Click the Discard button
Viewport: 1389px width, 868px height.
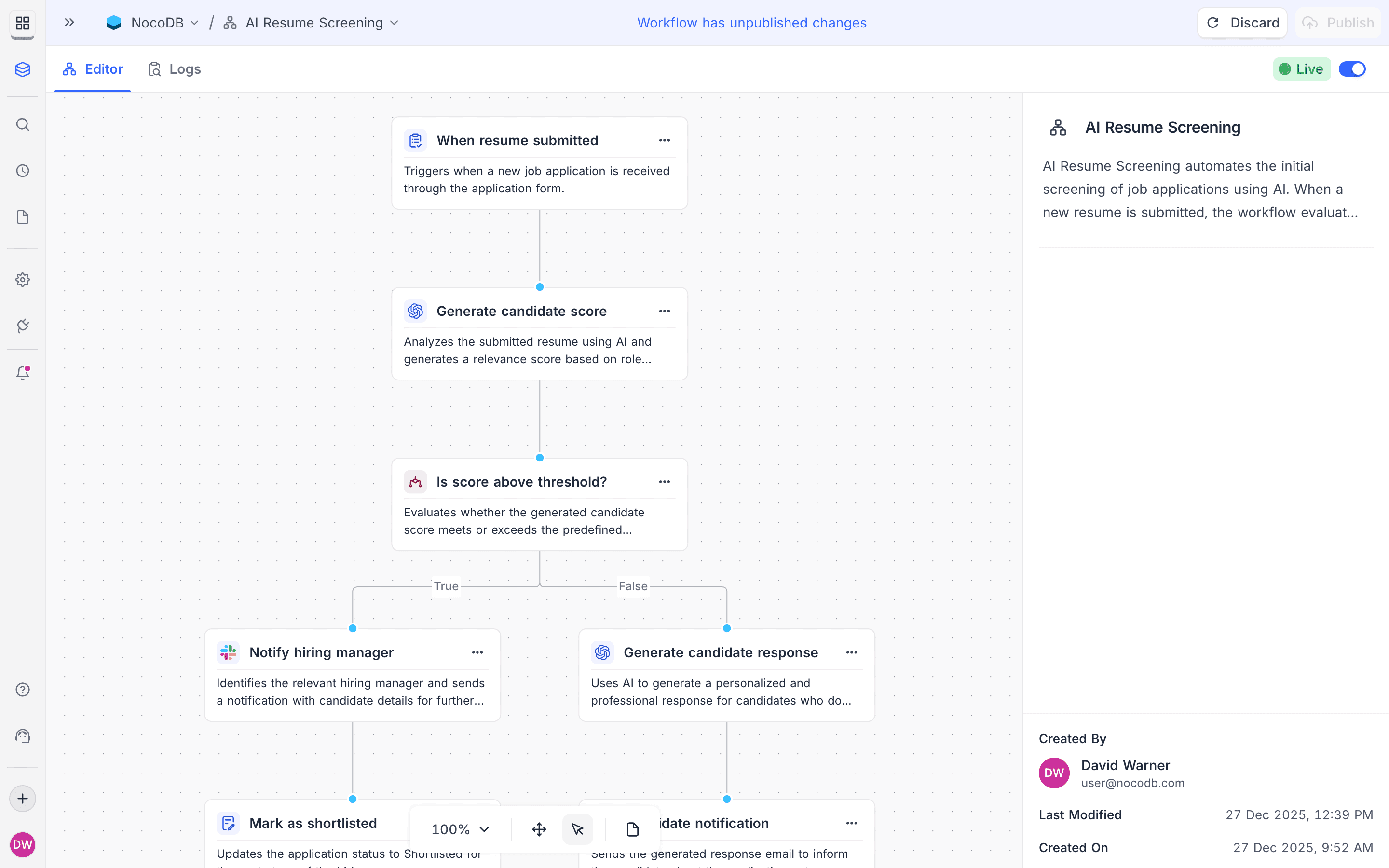[1242, 22]
